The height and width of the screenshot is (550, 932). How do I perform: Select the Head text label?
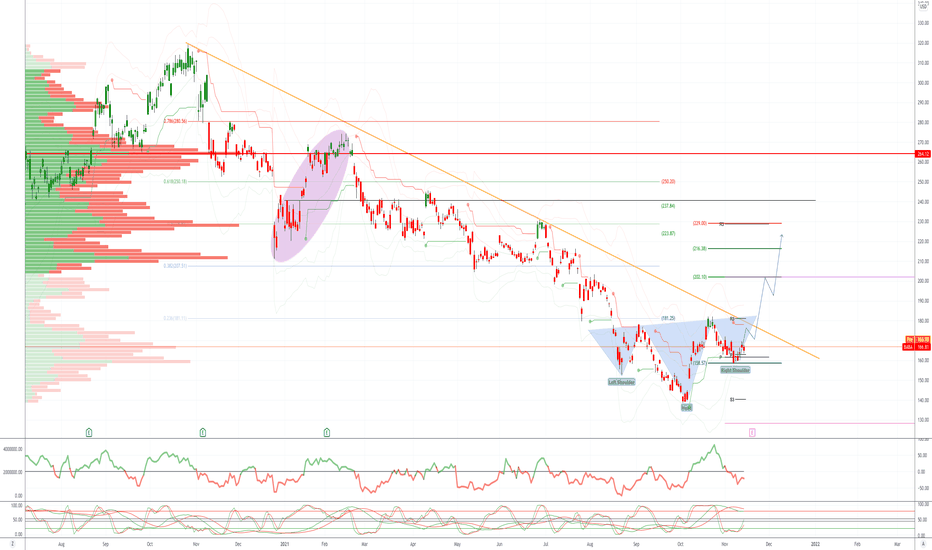687,407
